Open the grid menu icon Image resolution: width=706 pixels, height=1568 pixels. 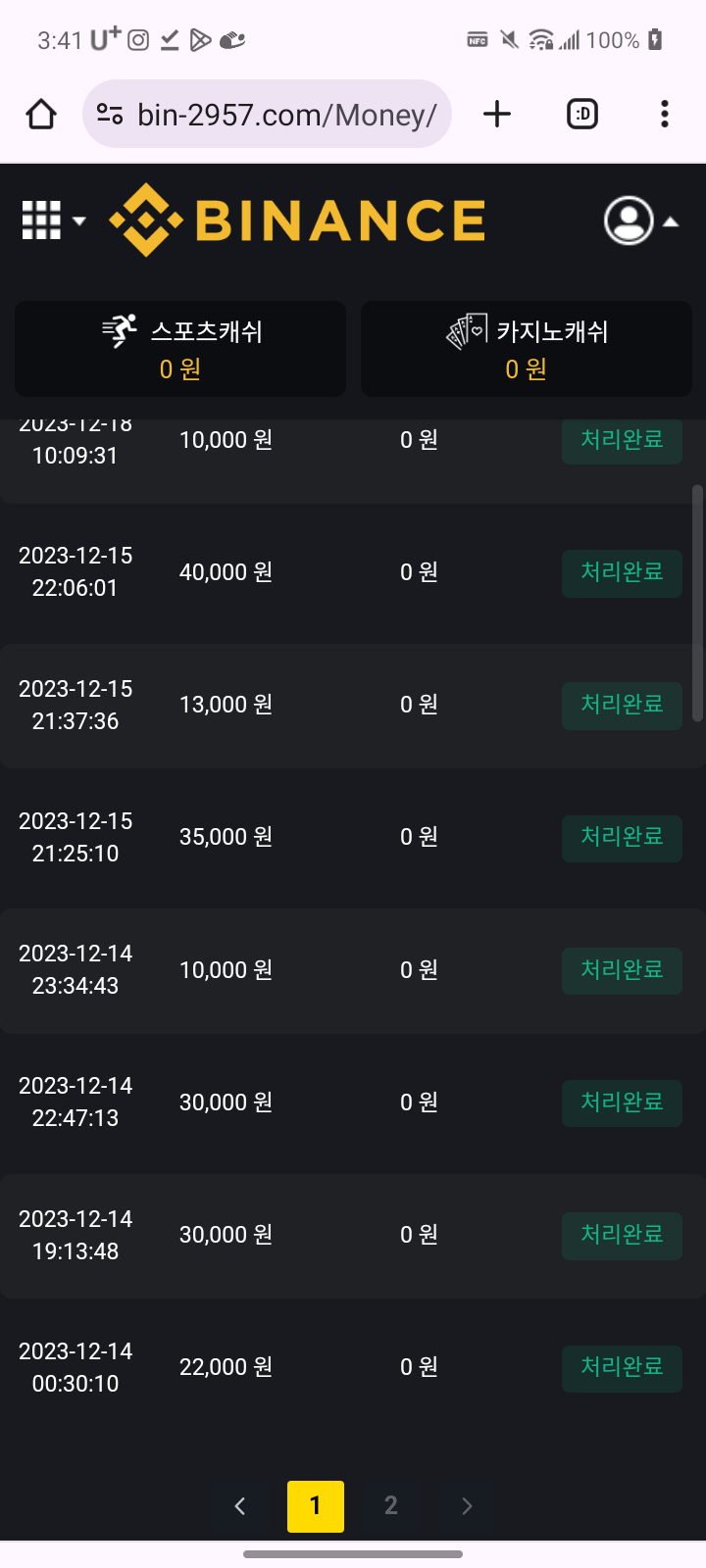click(41, 220)
